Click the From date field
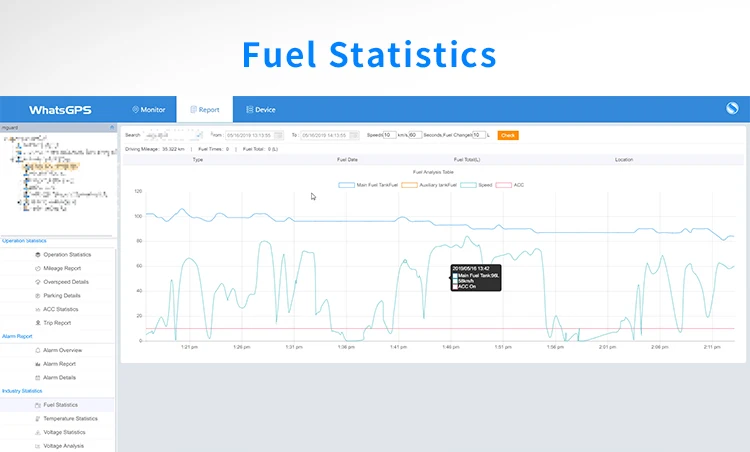The image size is (750, 452). click(x=254, y=135)
